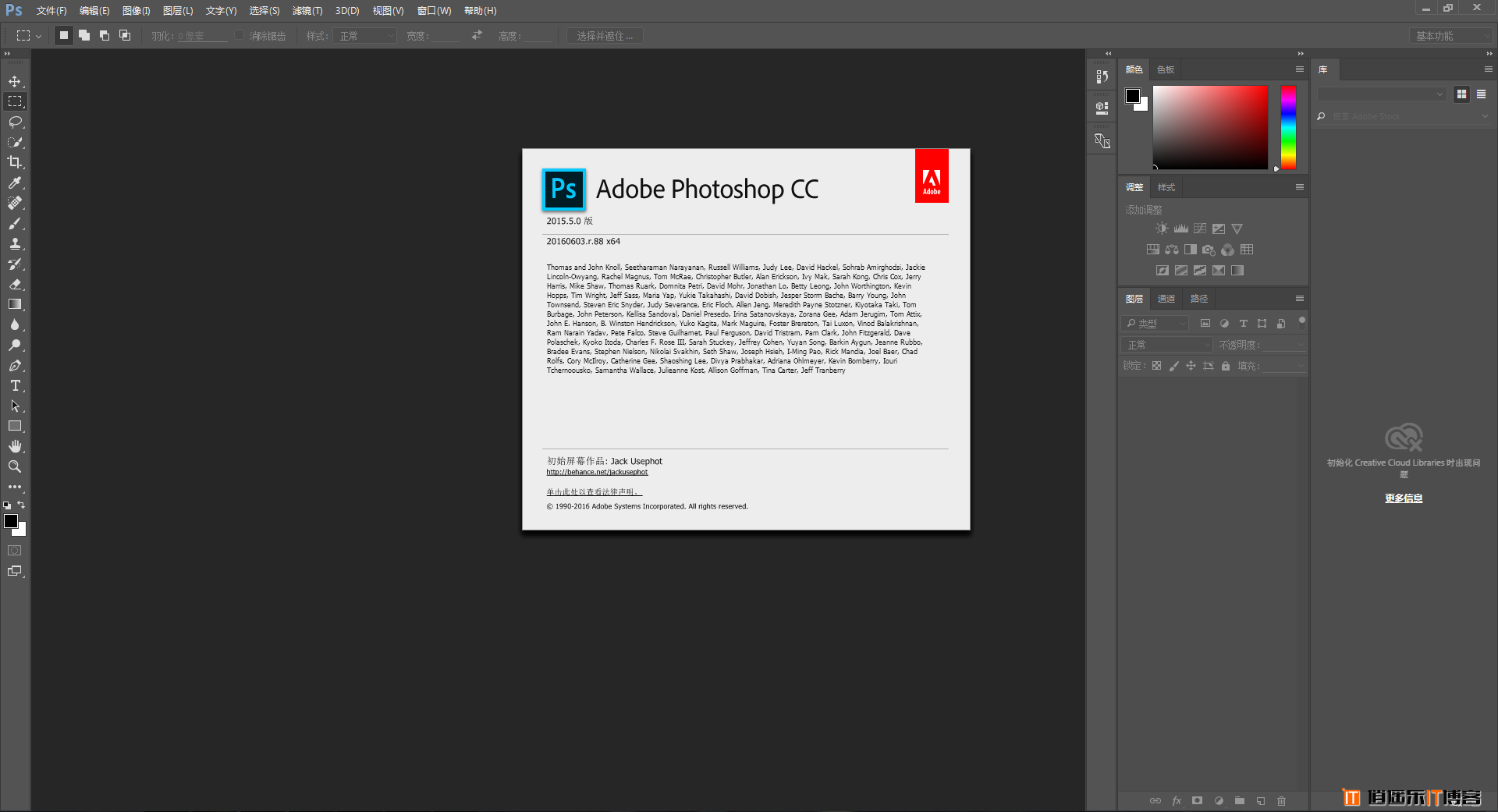This screenshot has height=812, width=1498.
Task: Select the Gradient tool
Action: pos(15,304)
